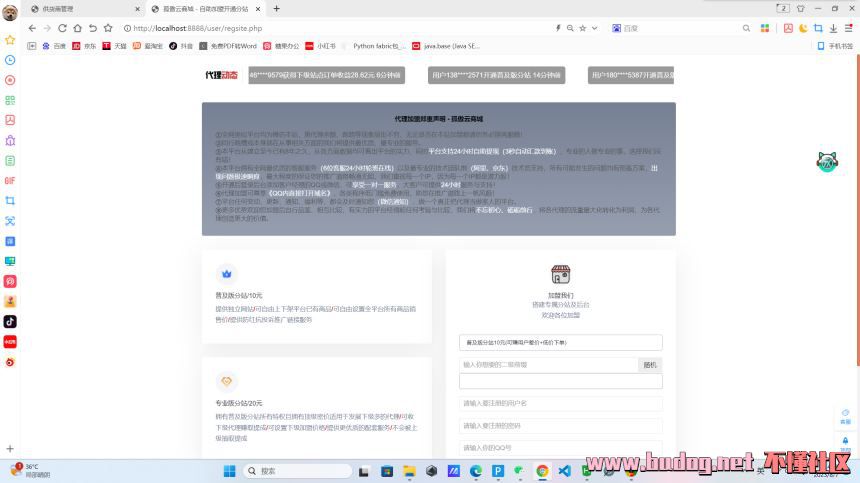Open a new browser tab
The image size is (860, 483).
277,8
